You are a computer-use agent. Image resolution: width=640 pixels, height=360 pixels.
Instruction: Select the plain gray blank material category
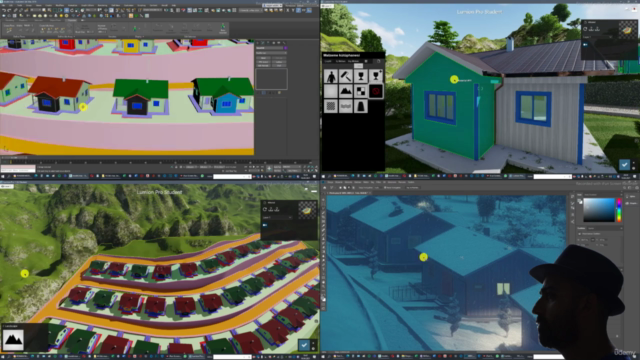click(x=331, y=91)
